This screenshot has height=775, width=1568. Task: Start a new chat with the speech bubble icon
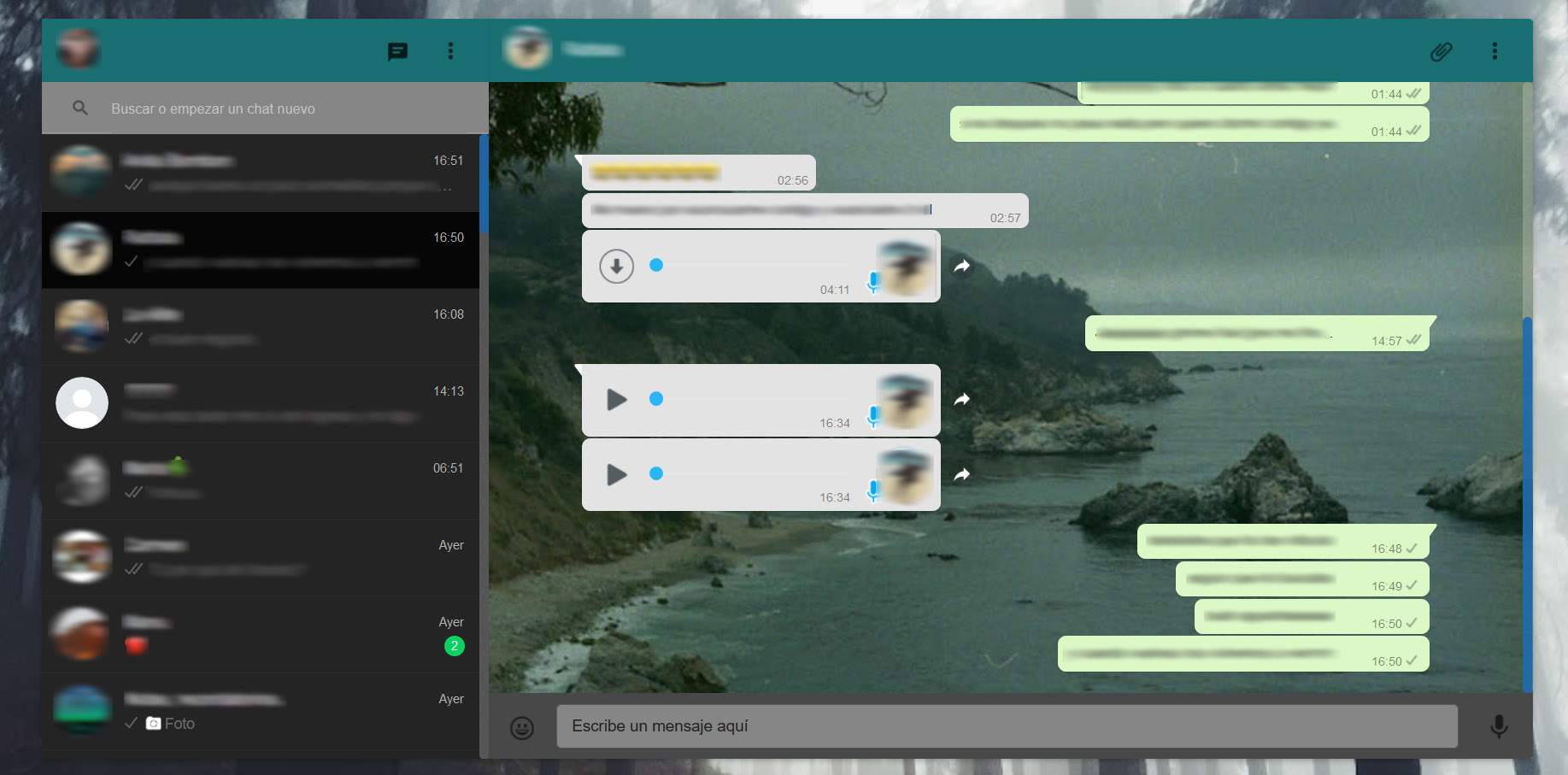396,51
